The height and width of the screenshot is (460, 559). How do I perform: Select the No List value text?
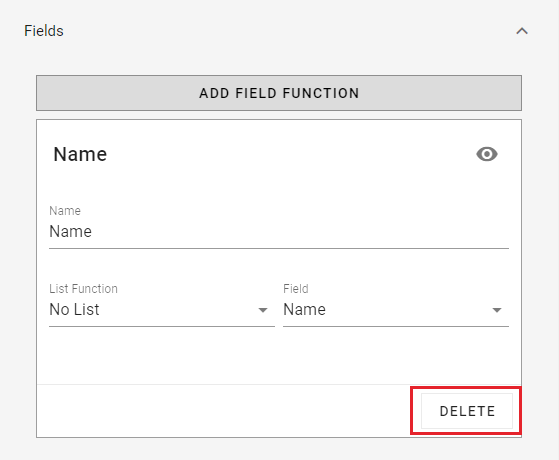[75, 310]
